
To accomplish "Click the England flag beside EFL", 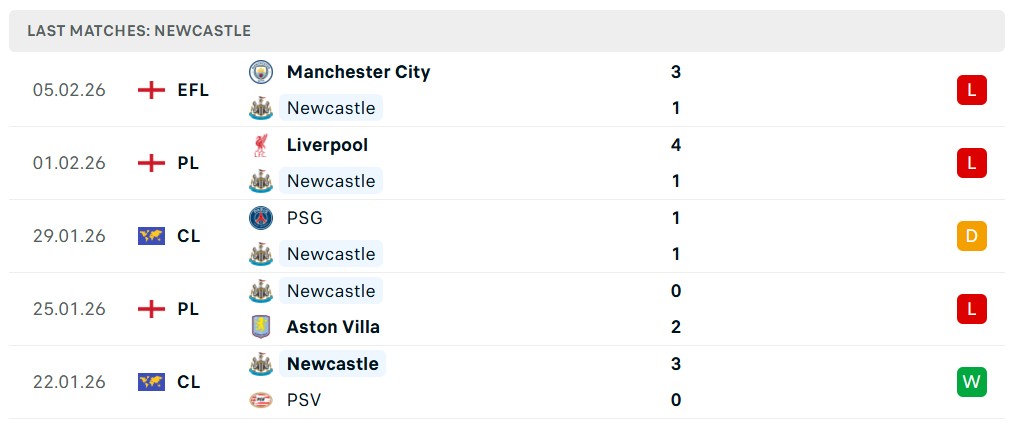I will (151, 90).
